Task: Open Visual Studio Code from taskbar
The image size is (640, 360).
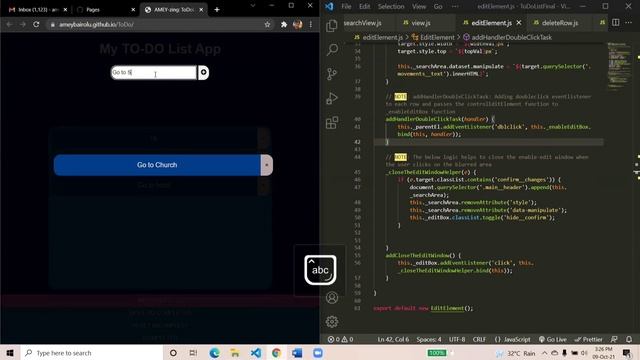Action: coord(256,353)
